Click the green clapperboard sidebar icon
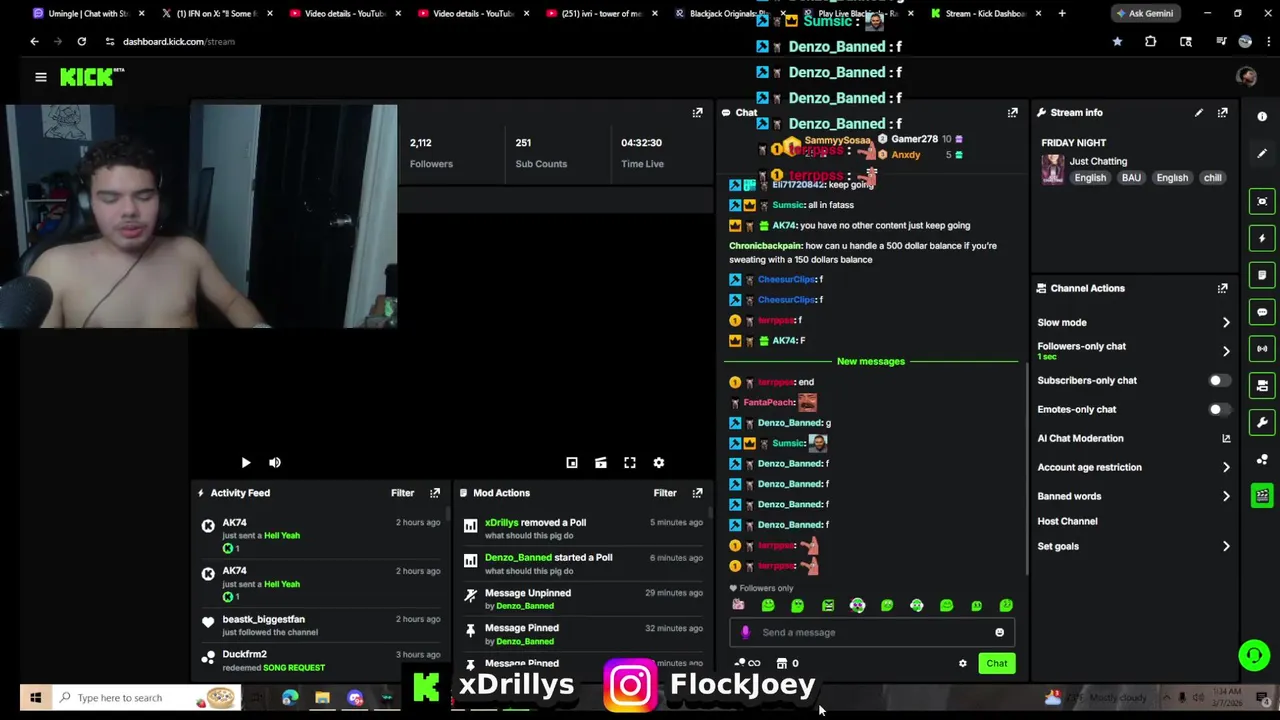 (x=1262, y=495)
